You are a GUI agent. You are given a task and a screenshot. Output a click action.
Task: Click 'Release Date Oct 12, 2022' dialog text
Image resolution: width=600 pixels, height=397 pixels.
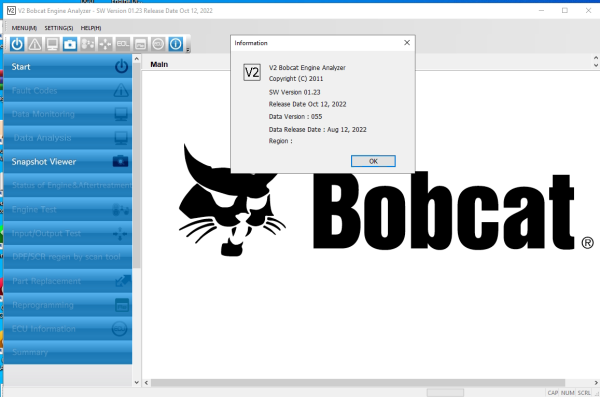point(307,104)
